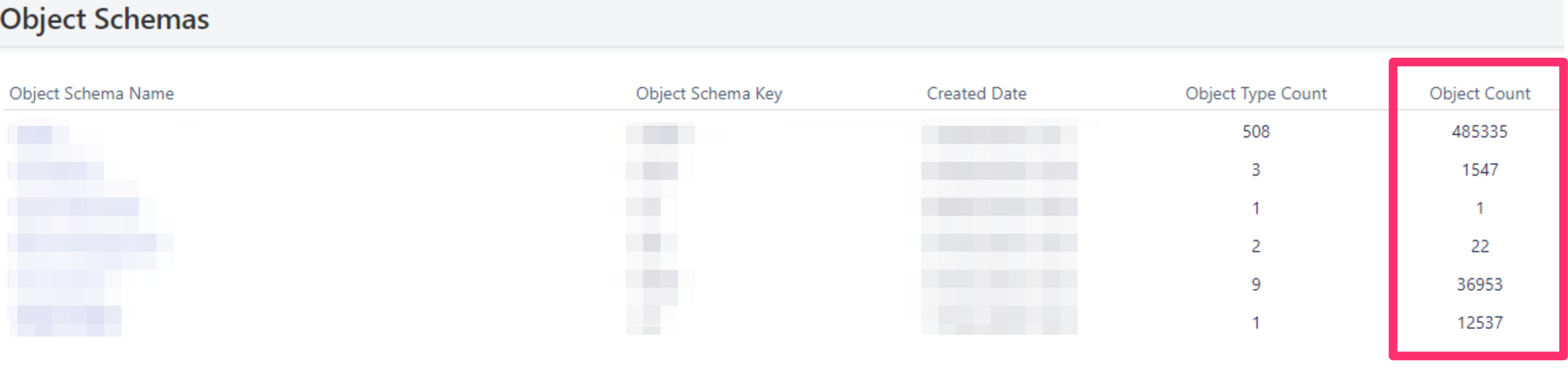The image size is (1568, 386).
Task: Click the object count value 12537
Action: 1479,323
